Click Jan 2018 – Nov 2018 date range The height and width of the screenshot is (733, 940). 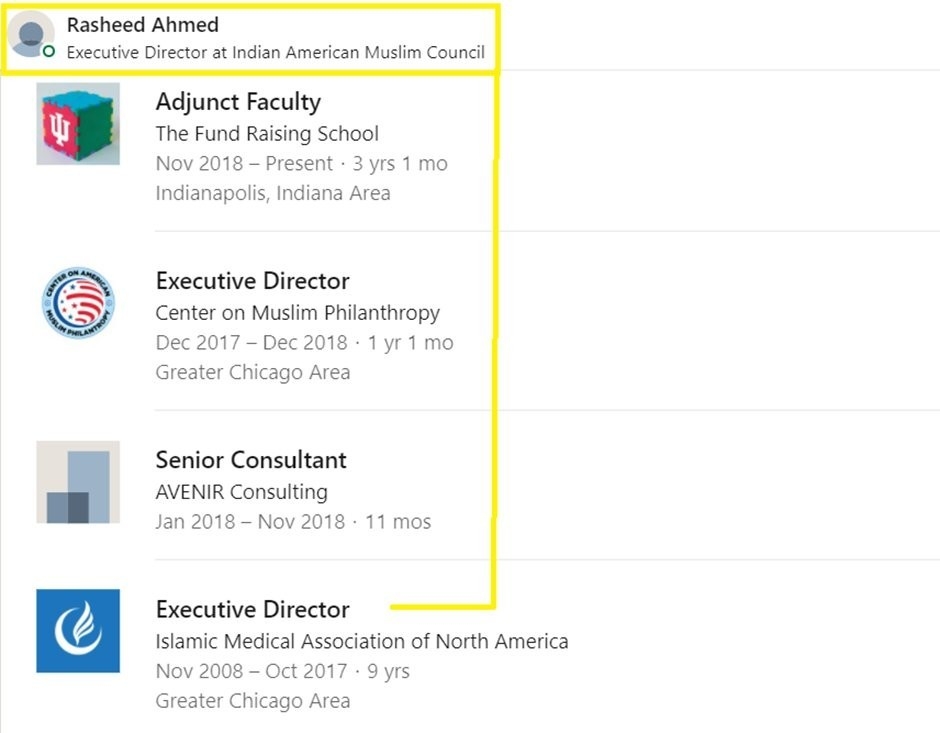(250, 521)
